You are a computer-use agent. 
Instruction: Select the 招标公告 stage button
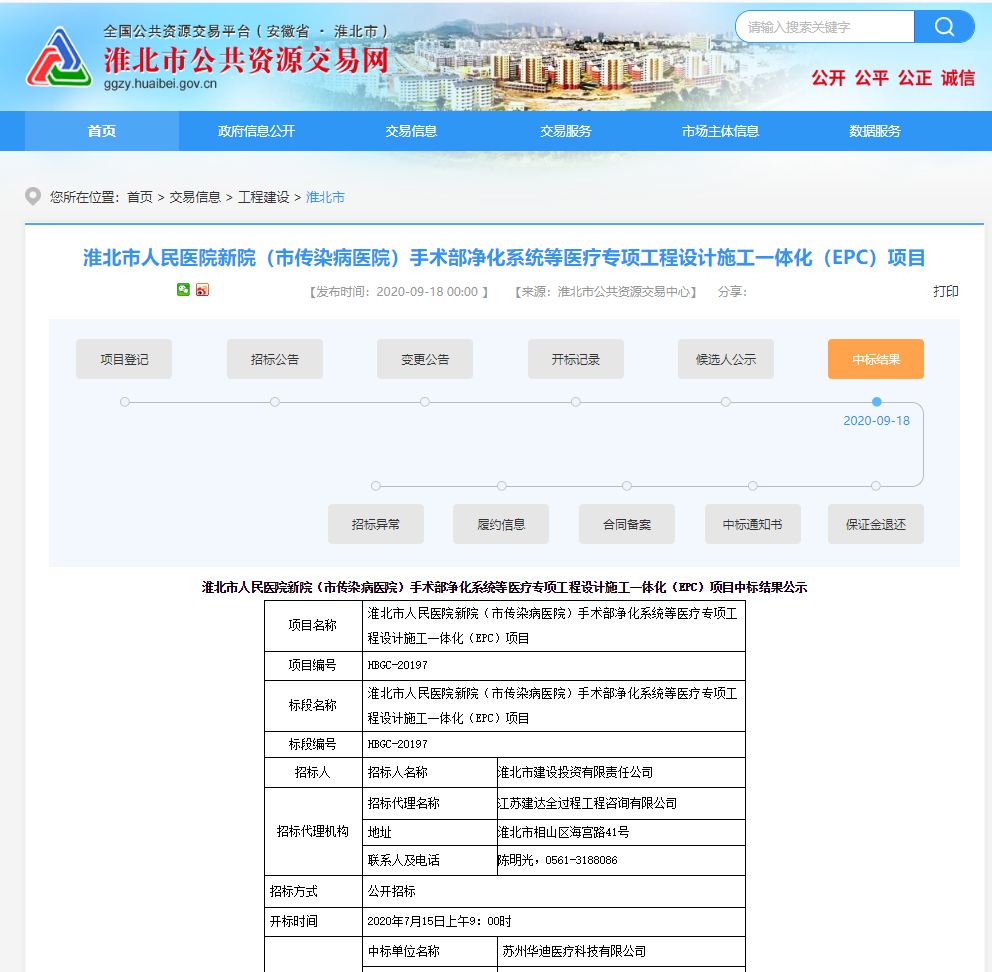point(275,359)
